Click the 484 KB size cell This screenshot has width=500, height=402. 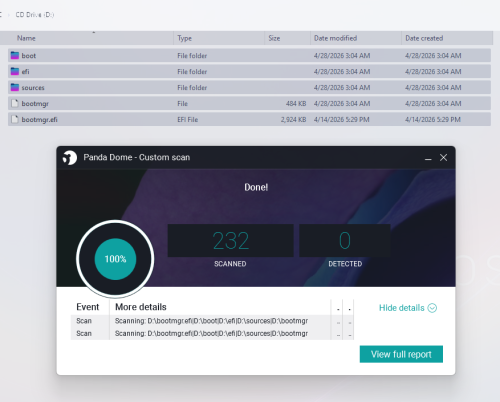tap(296, 104)
